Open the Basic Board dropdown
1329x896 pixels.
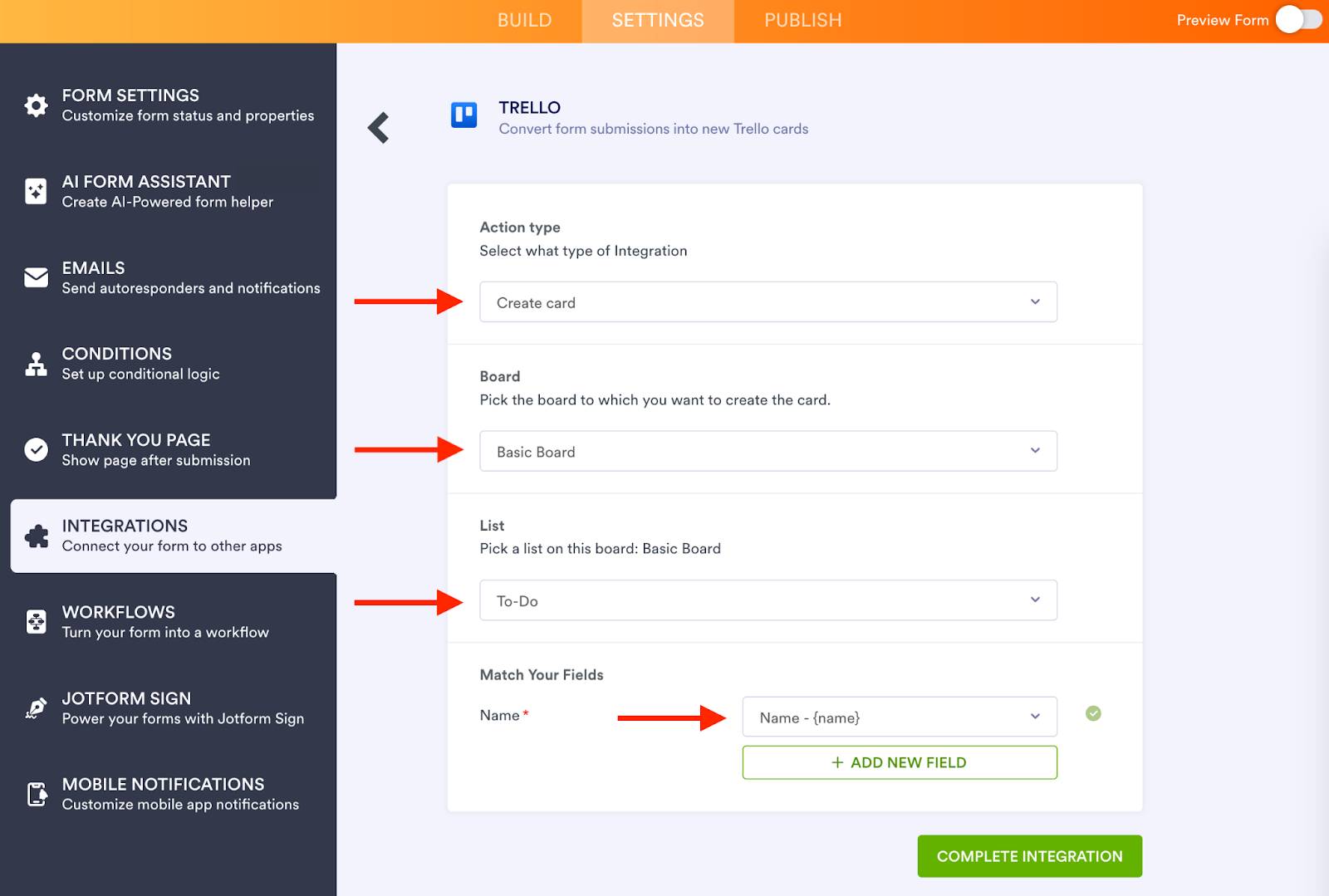tap(768, 451)
